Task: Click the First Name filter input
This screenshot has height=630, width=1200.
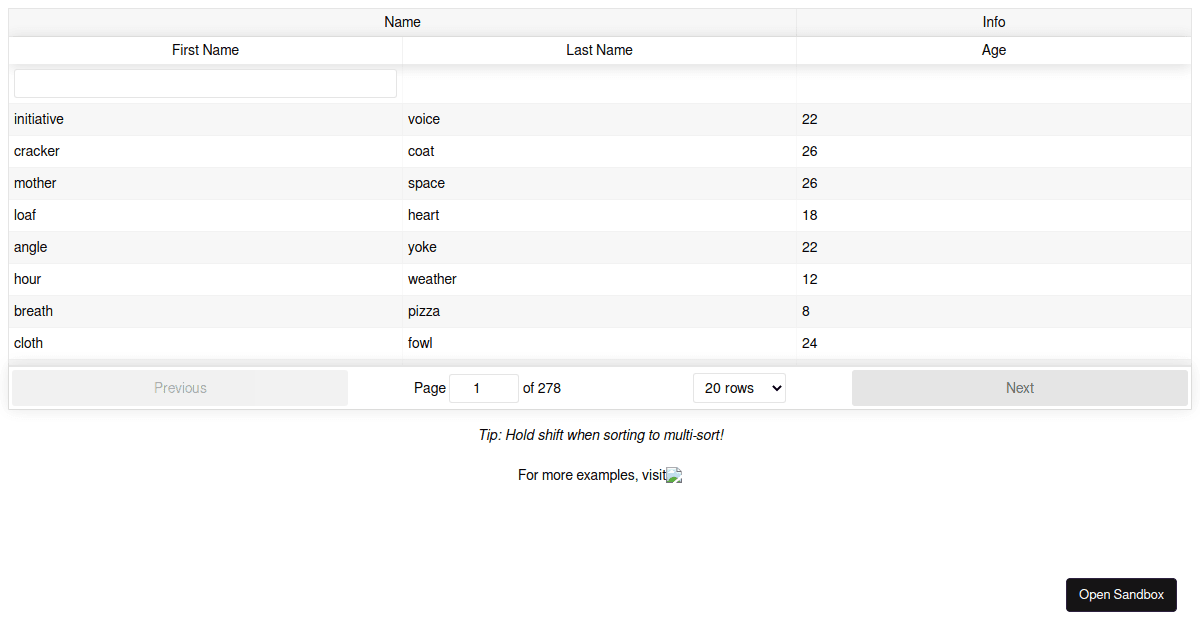Action: [204, 83]
